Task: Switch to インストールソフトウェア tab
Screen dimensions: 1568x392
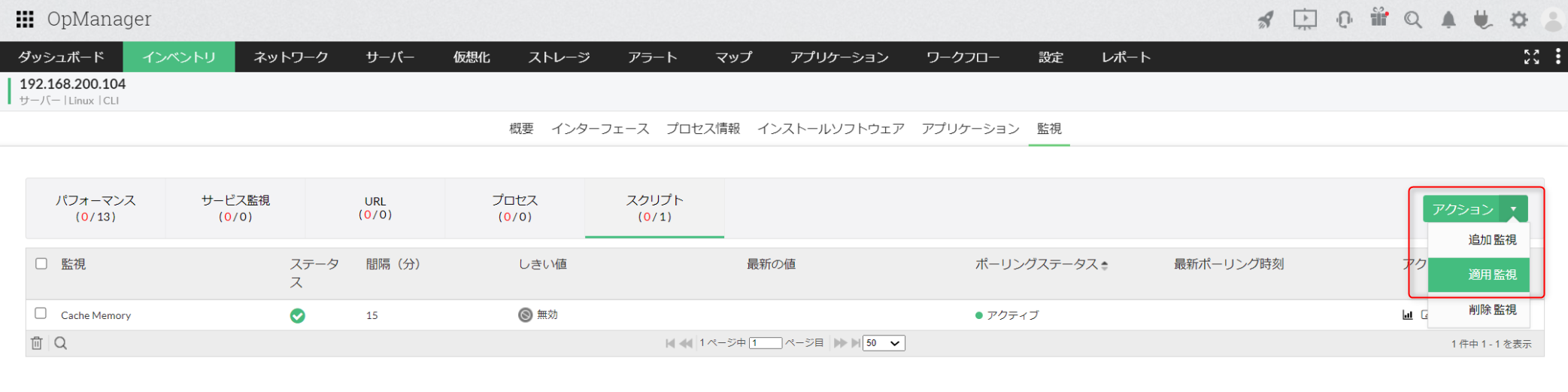Action: (831, 129)
